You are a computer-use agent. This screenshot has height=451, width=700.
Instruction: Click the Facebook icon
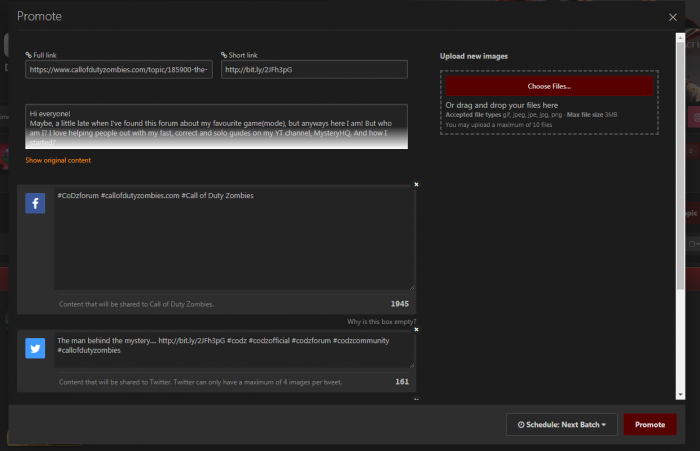click(x=35, y=204)
